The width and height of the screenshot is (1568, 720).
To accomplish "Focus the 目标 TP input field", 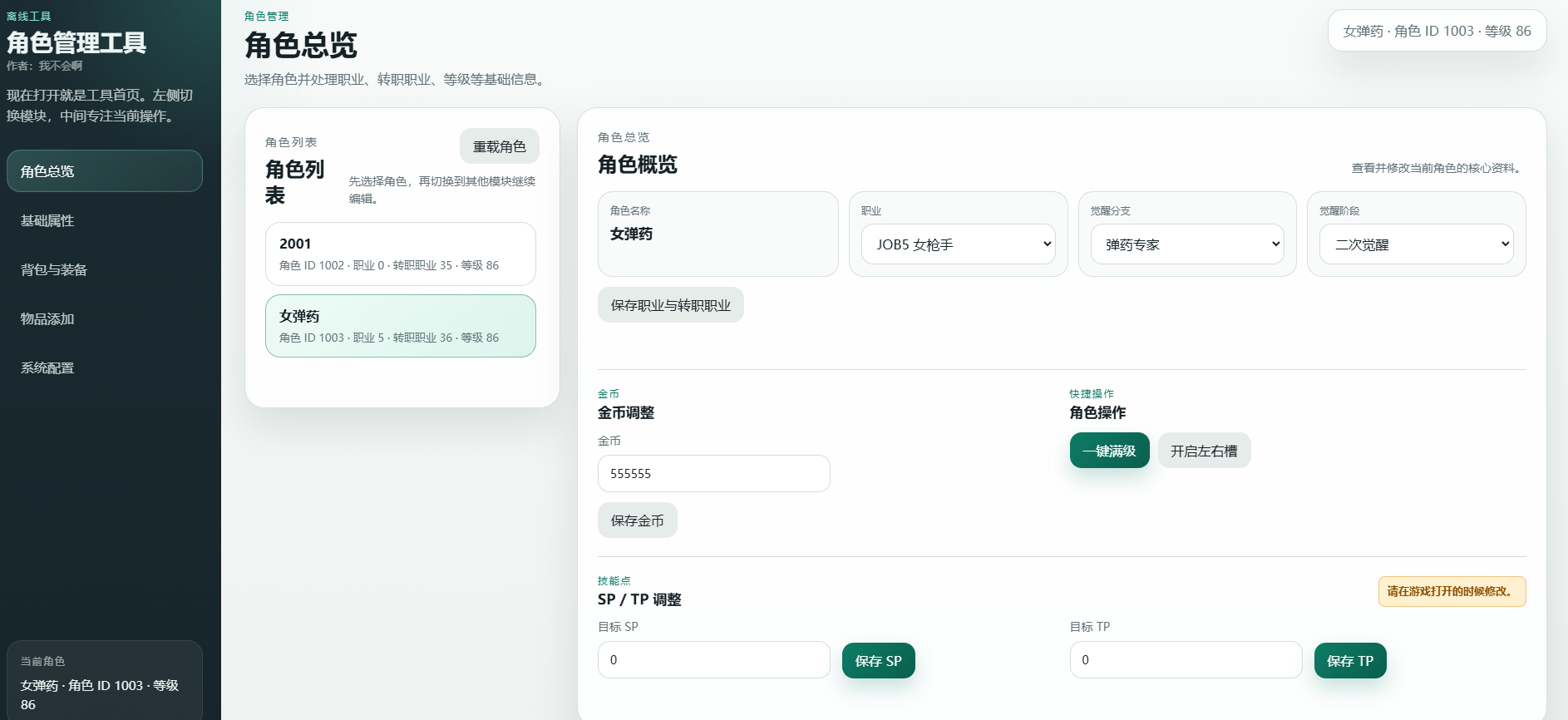I will (x=1186, y=659).
